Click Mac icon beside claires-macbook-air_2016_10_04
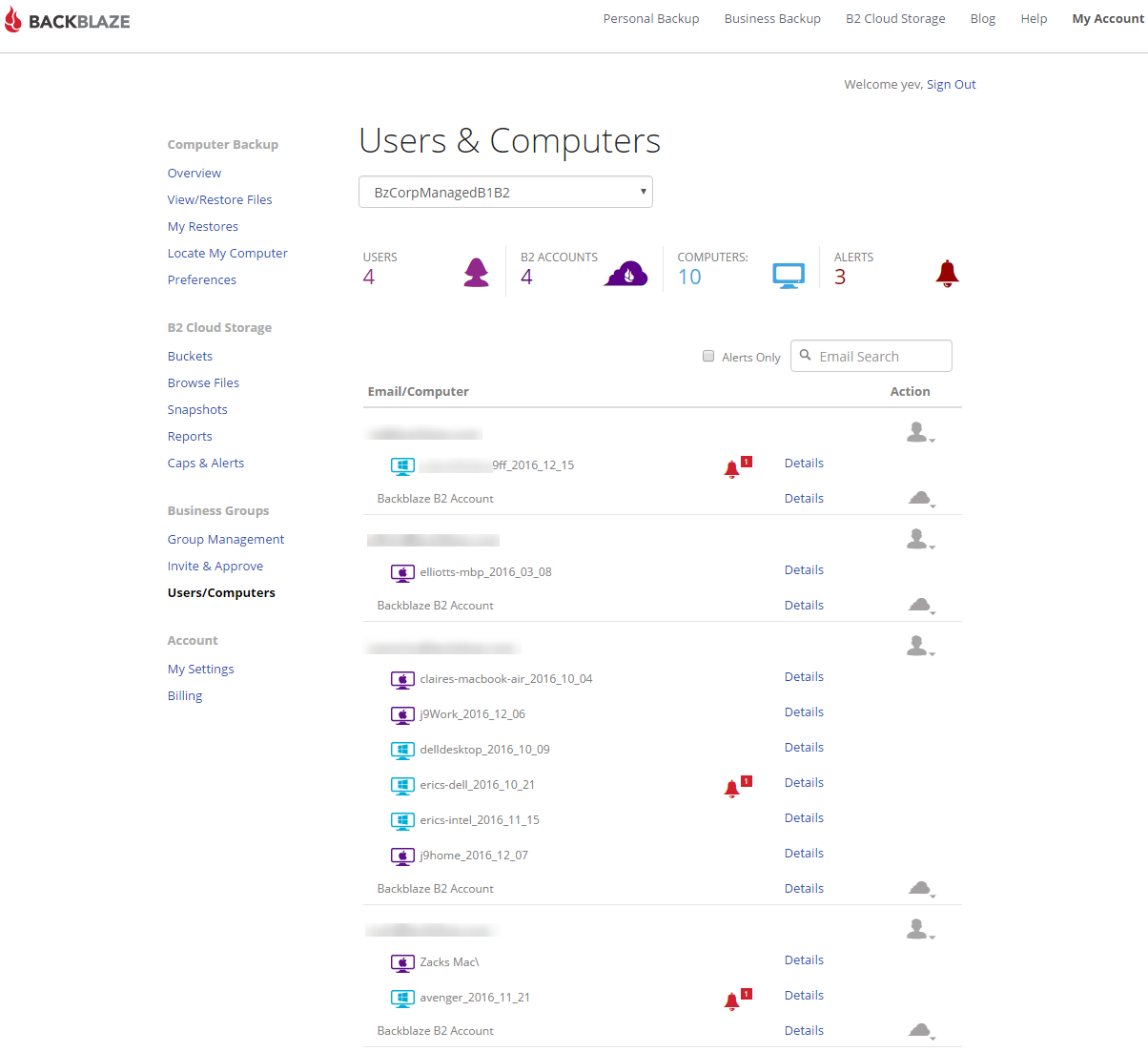 [x=402, y=680]
